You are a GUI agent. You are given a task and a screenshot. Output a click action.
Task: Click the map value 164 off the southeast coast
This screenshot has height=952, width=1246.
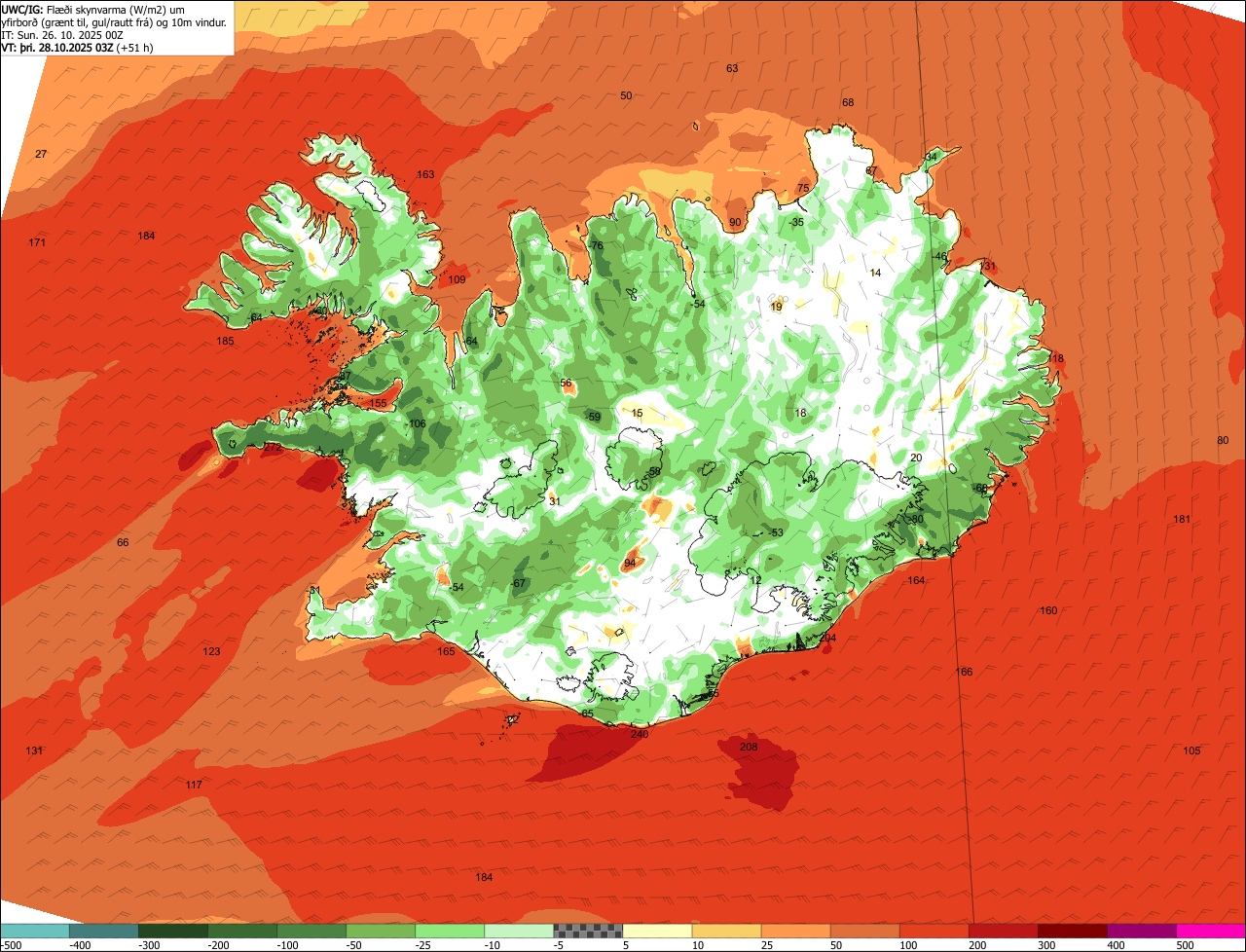click(916, 580)
